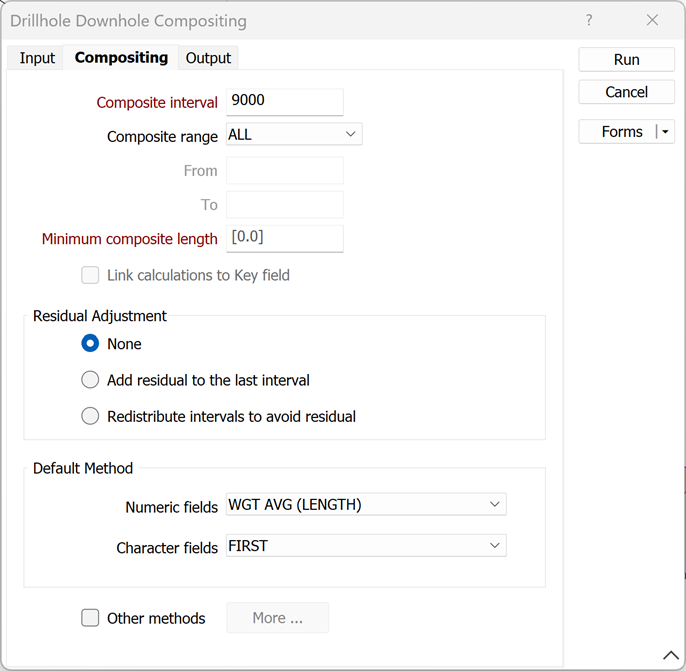Click the Cancel button
Image resolution: width=686 pixels, height=671 pixels.
pyautogui.click(x=626, y=92)
